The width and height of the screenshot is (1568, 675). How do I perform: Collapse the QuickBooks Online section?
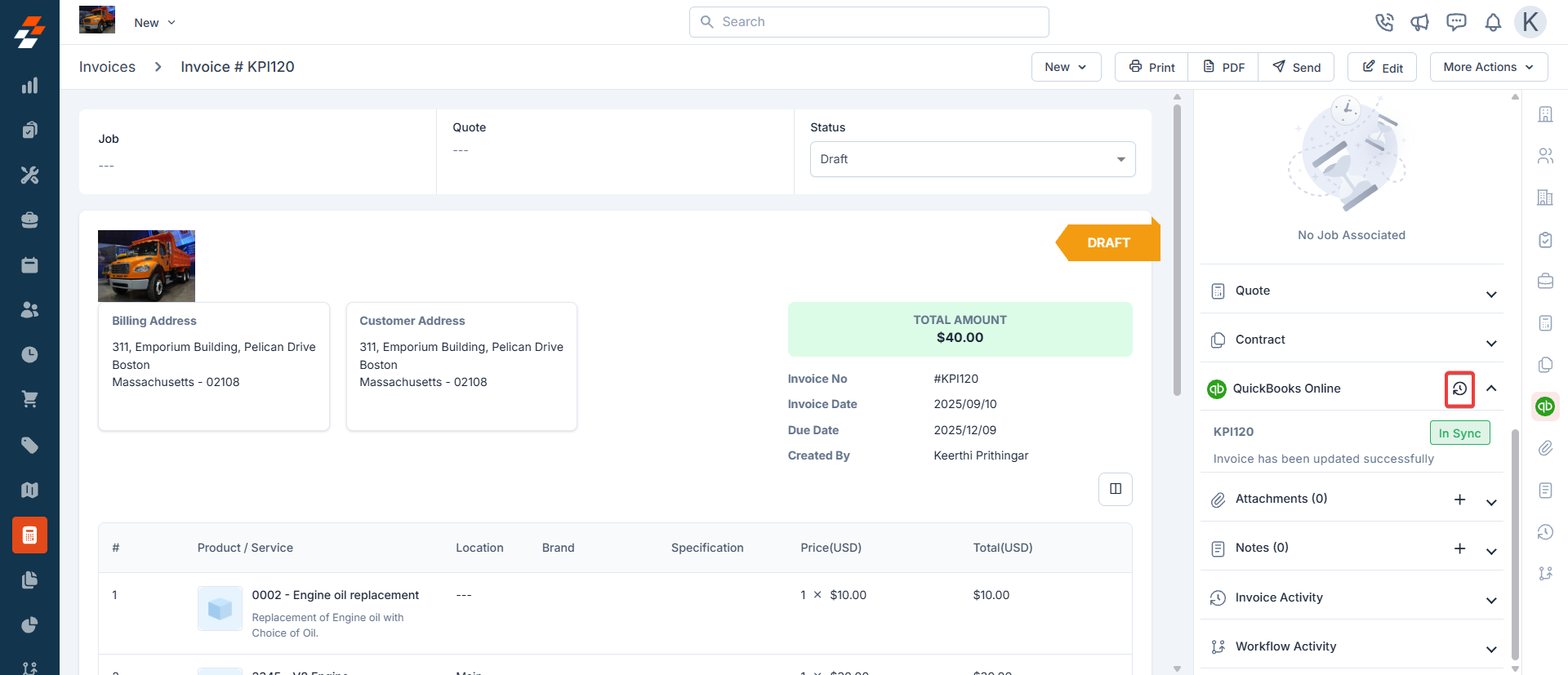[1491, 389]
